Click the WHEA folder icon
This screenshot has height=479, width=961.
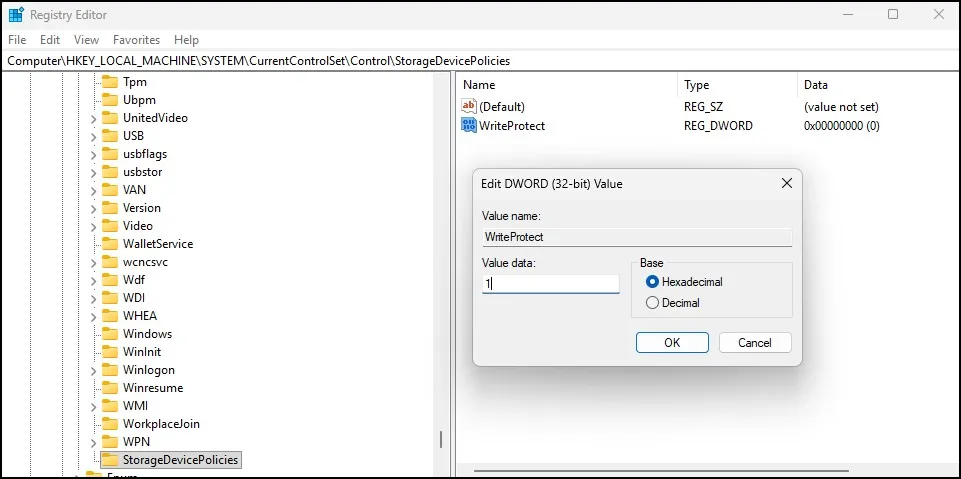110,315
